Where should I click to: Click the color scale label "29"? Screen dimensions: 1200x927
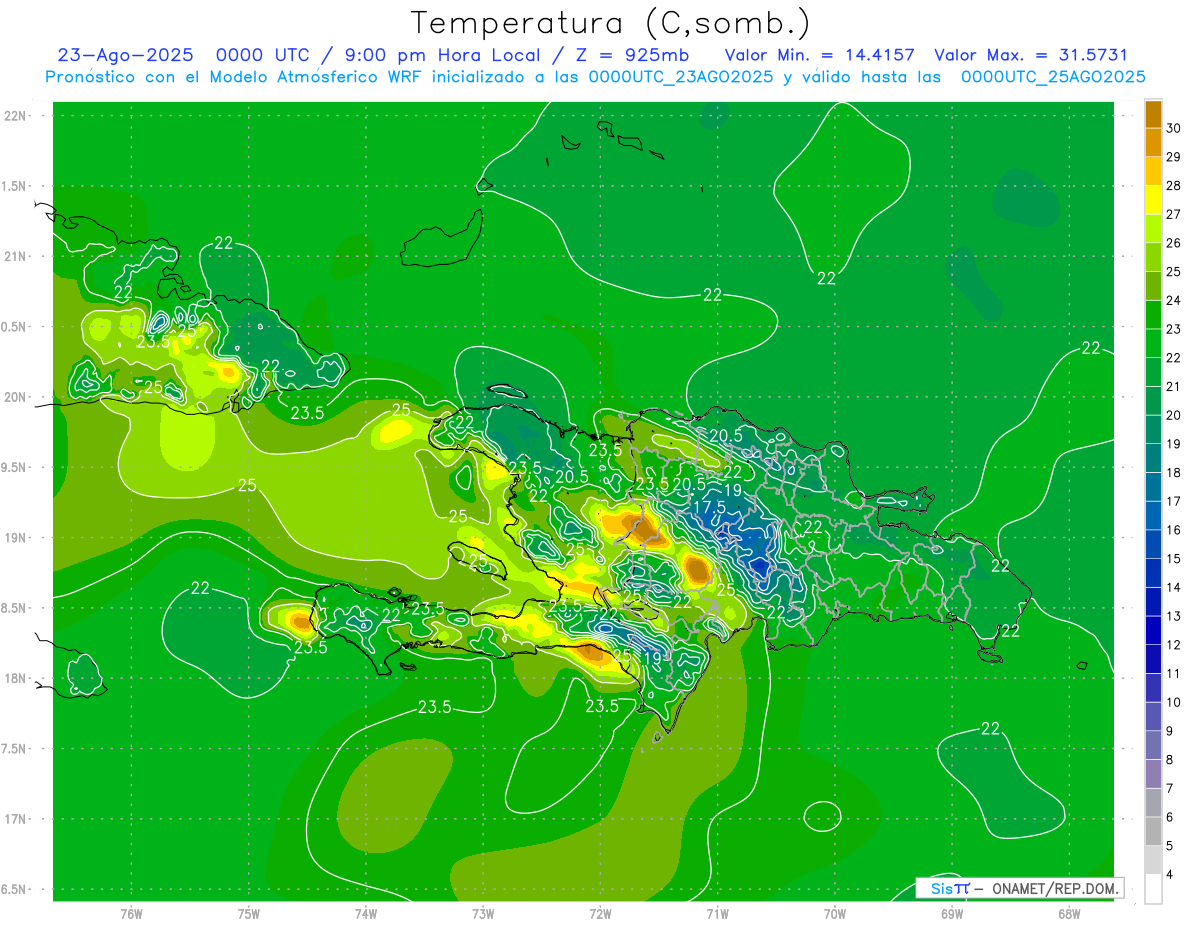point(1174,157)
